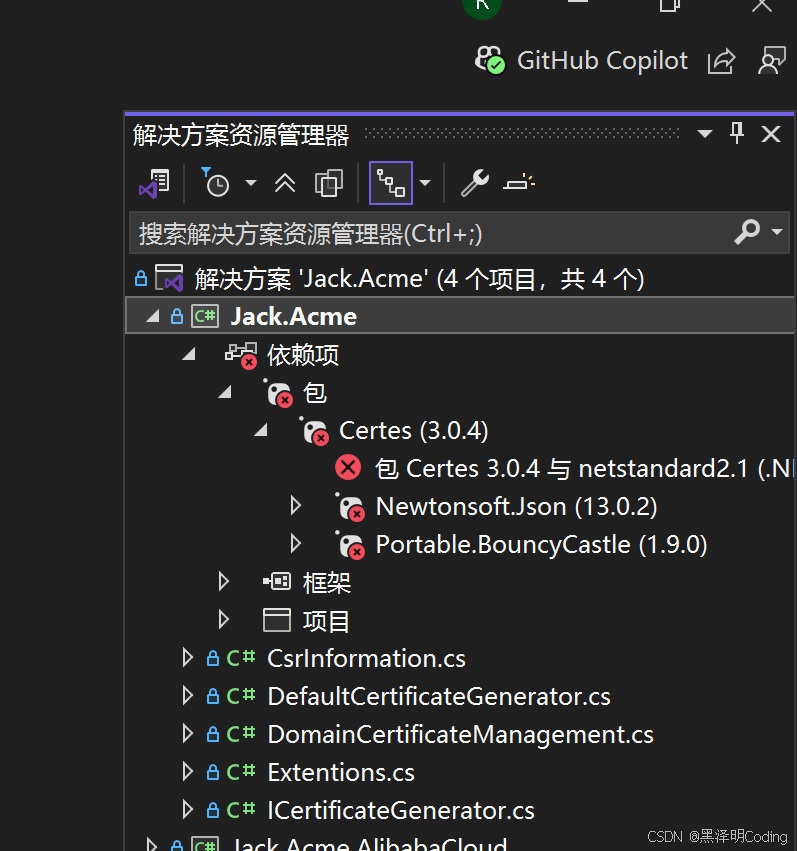
Task: Expand the 项目 projects node
Action: click(x=224, y=619)
